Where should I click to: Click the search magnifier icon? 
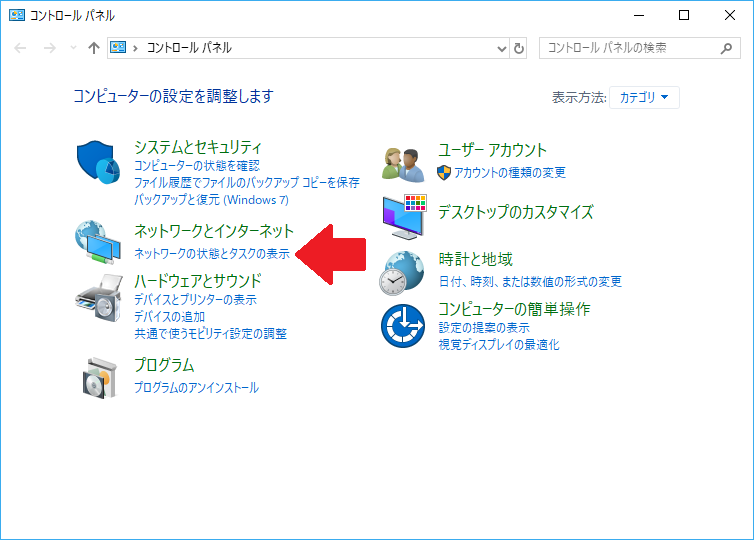(x=726, y=48)
